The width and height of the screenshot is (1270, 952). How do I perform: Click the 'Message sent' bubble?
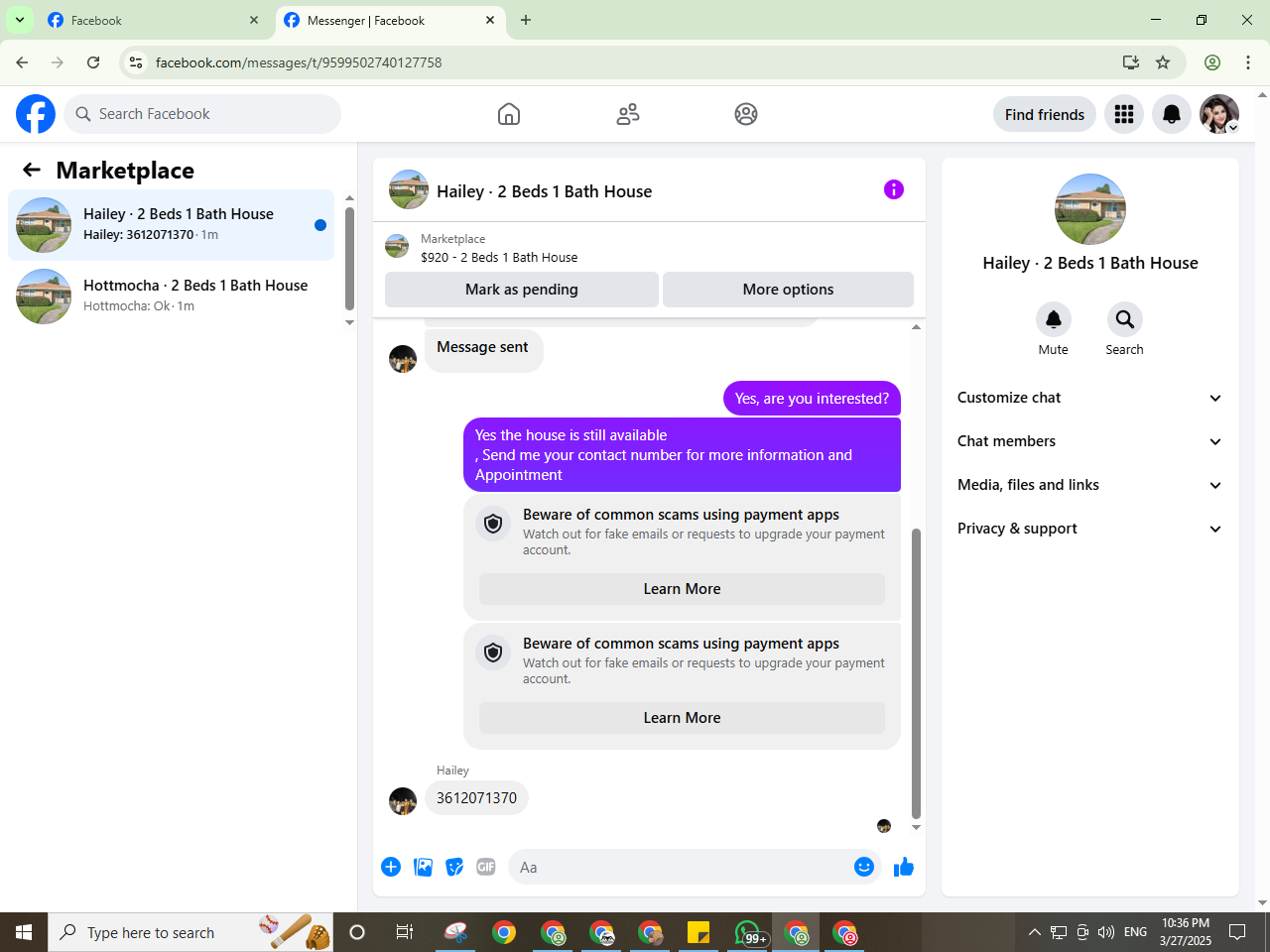pos(483,351)
